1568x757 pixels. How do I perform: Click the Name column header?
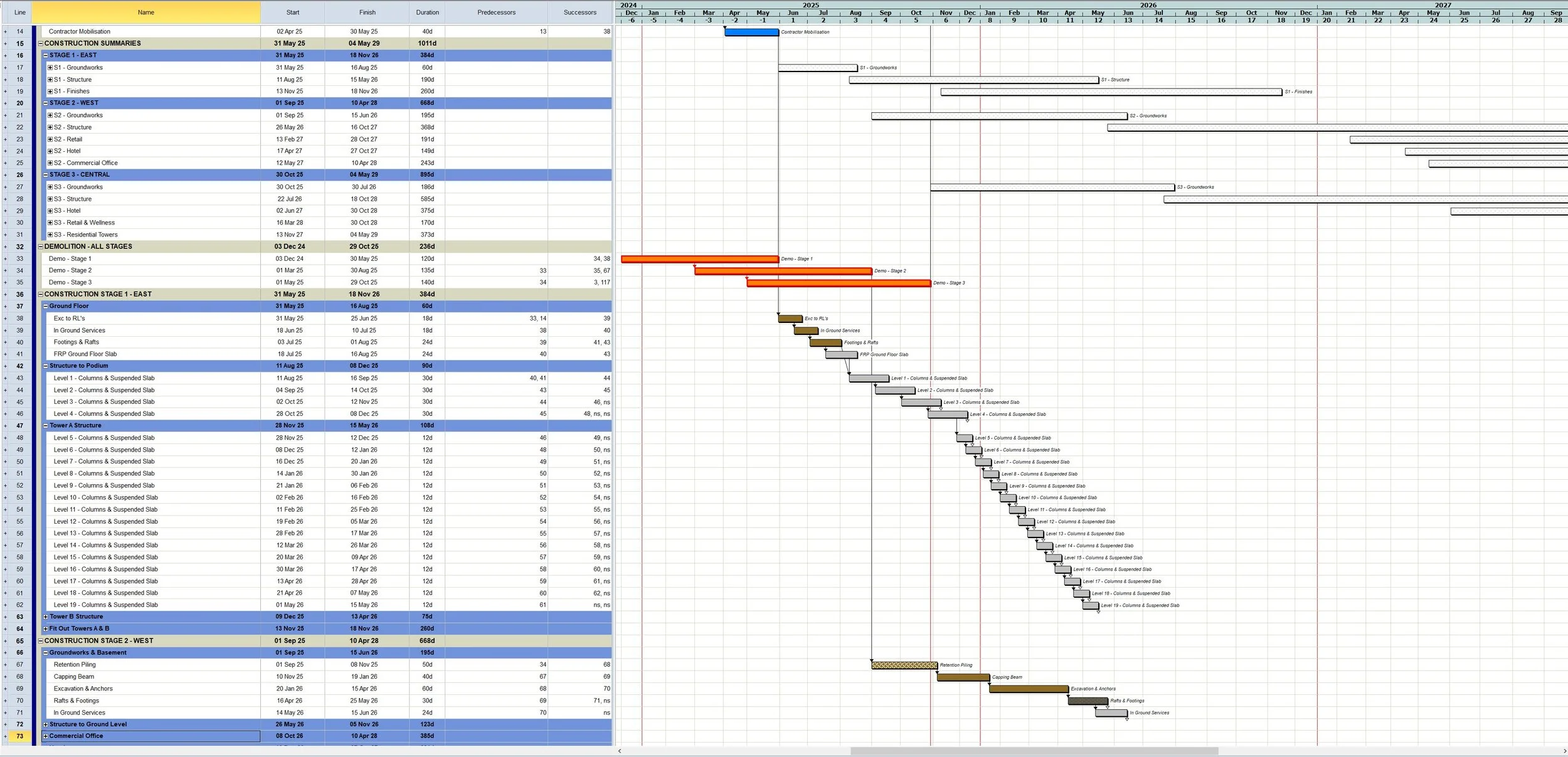[x=146, y=13]
